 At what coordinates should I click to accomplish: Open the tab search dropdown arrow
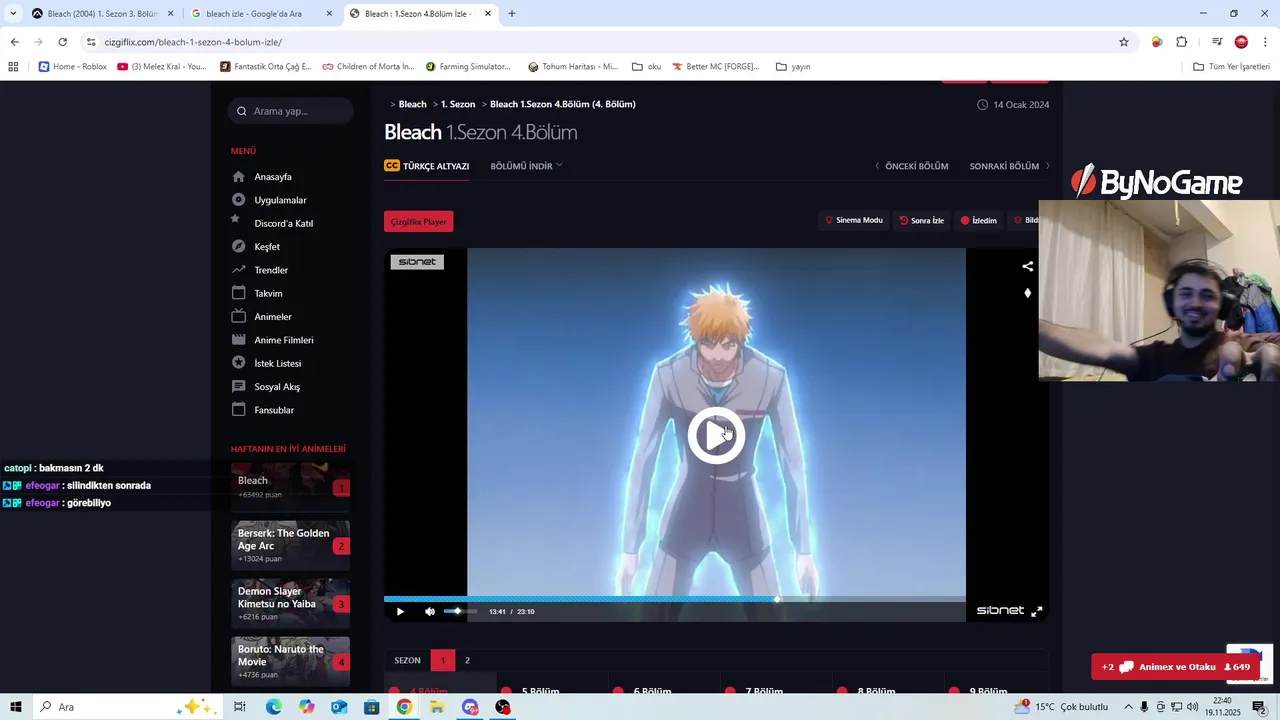[x=13, y=14]
